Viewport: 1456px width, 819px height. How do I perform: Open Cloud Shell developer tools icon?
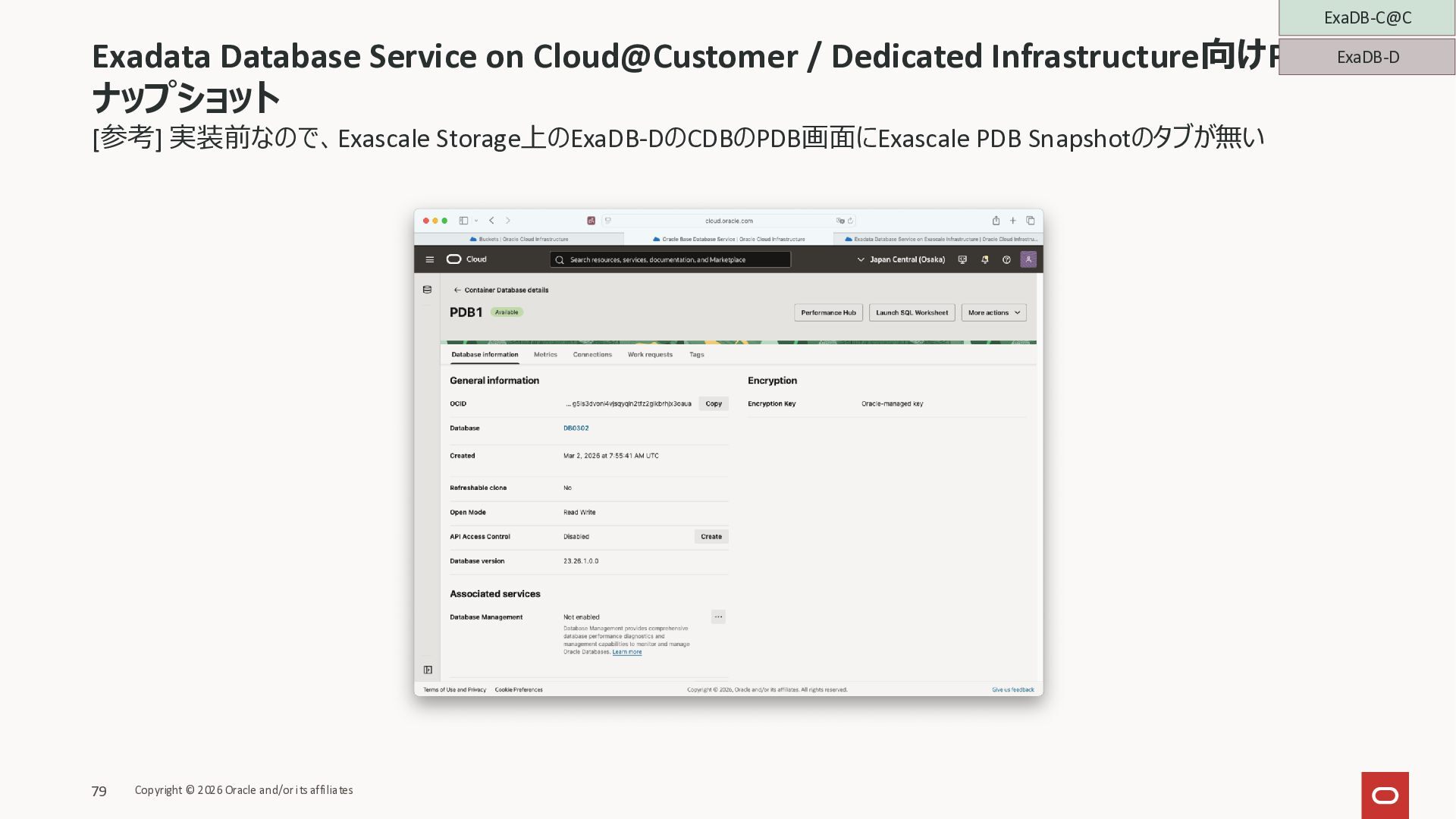click(x=962, y=259)
